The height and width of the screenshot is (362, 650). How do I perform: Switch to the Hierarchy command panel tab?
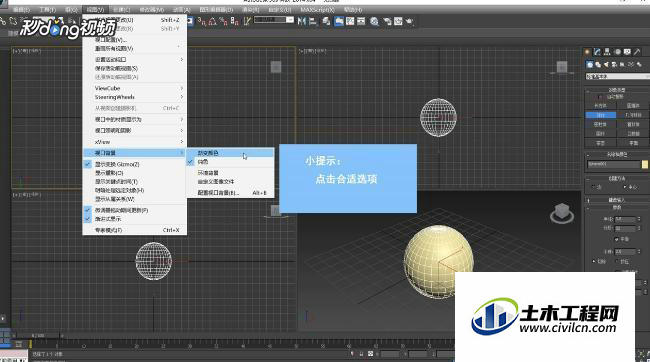(x=607, y=51)
